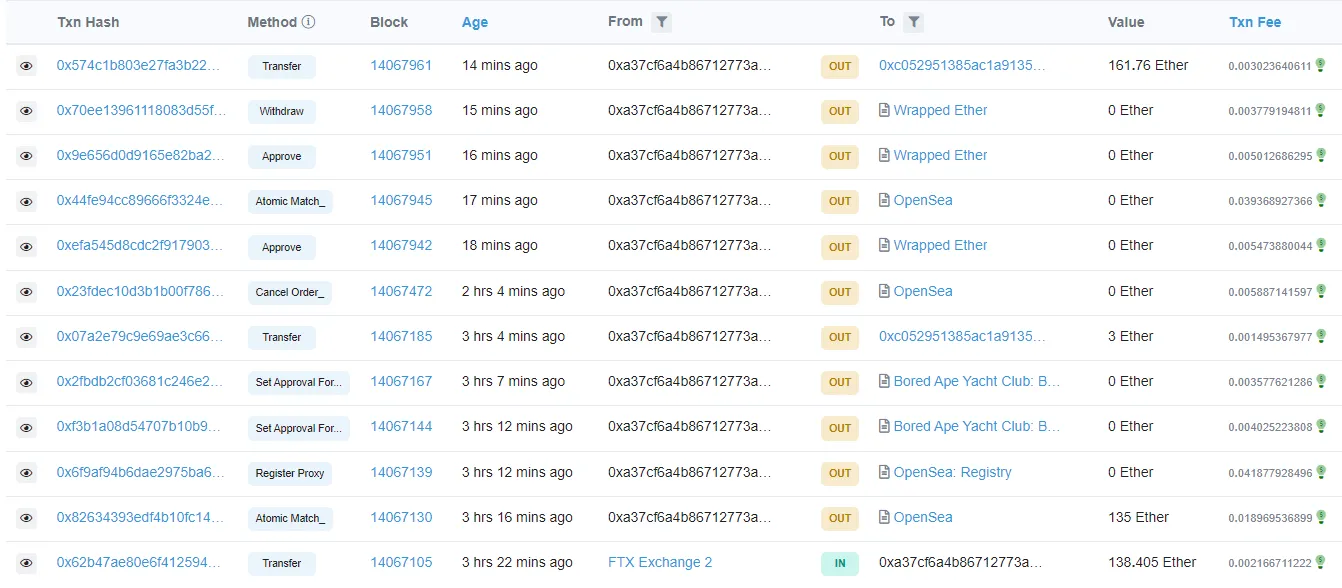
Task: Click the Register Proxy method badge
Action: tap(290, 473)
